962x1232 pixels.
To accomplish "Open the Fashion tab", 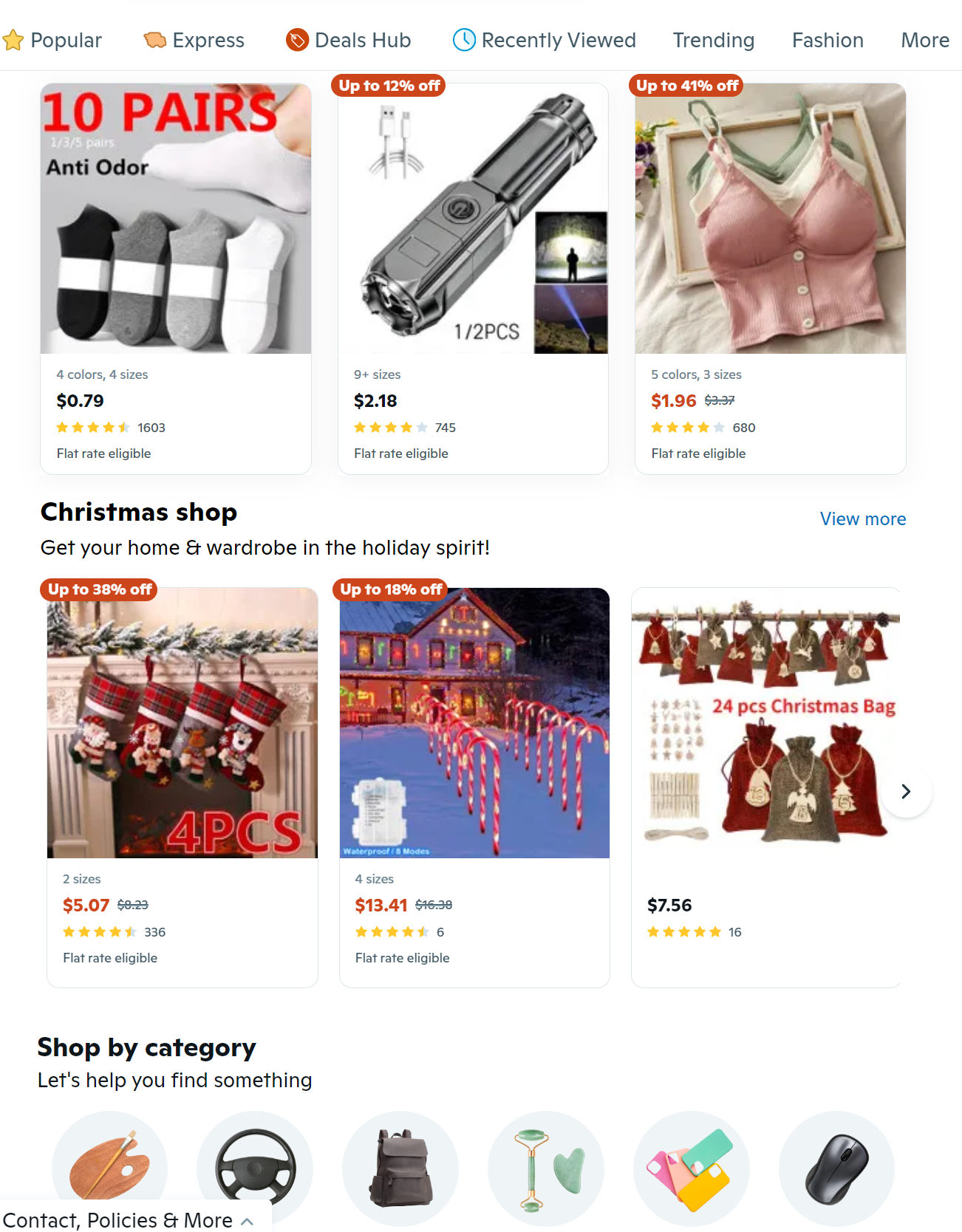I will (828, 40).
